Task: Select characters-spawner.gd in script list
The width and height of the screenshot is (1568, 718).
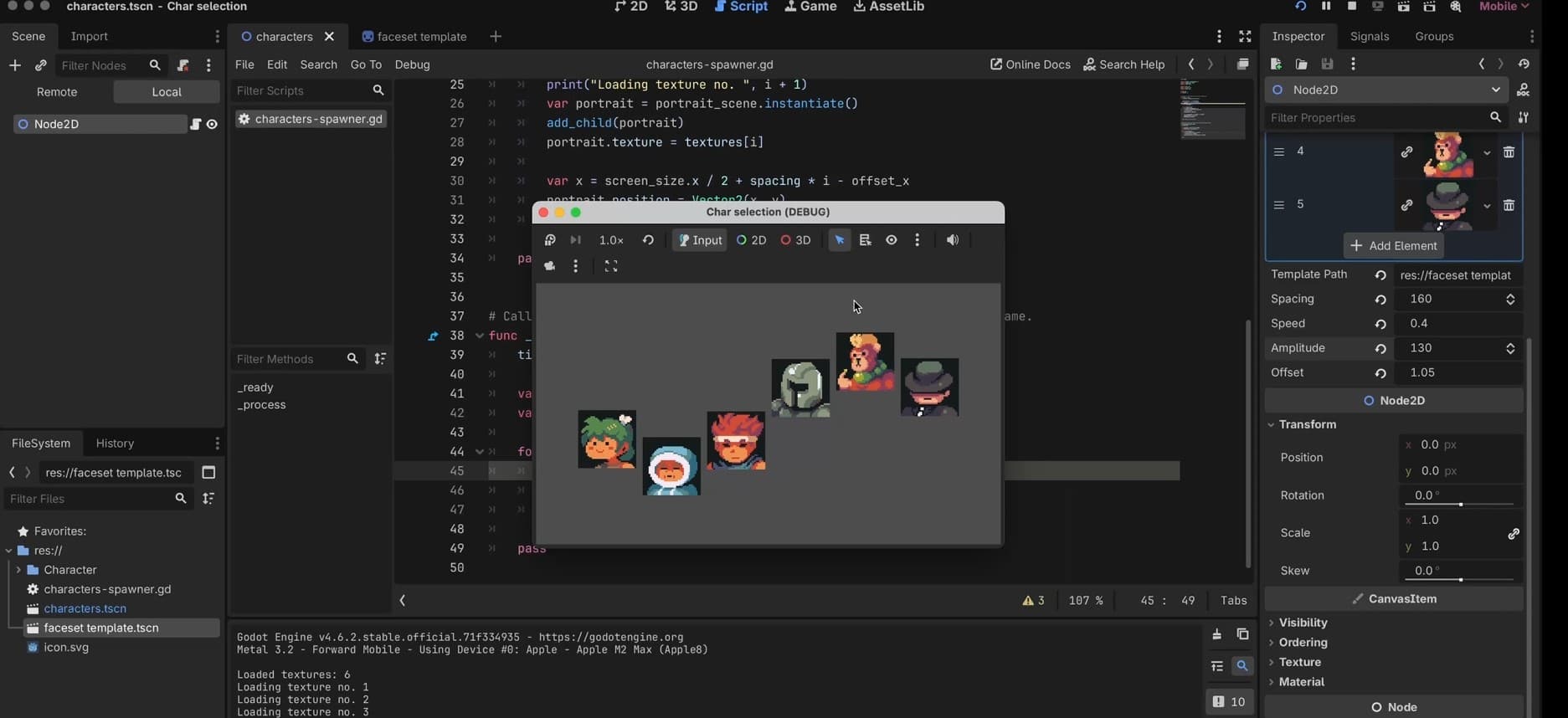Action: [x=311, y=119]
